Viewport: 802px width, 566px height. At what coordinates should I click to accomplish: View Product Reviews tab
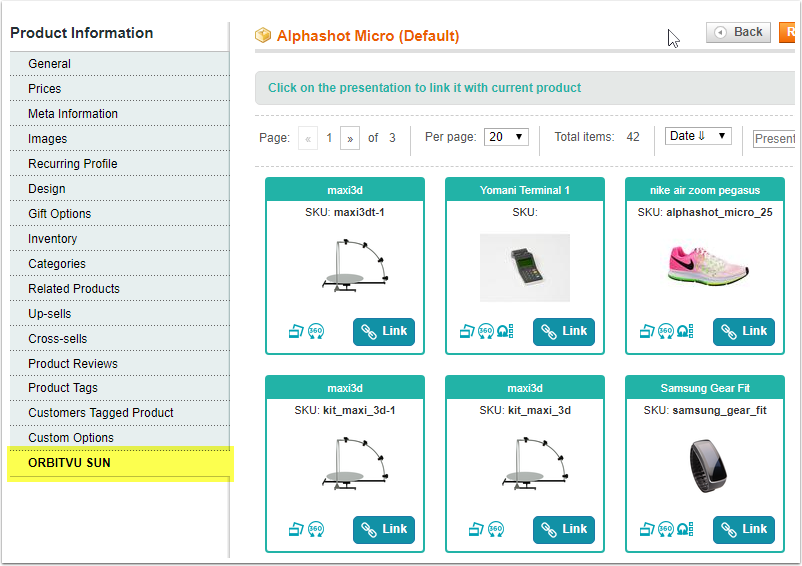pos(120,364)
